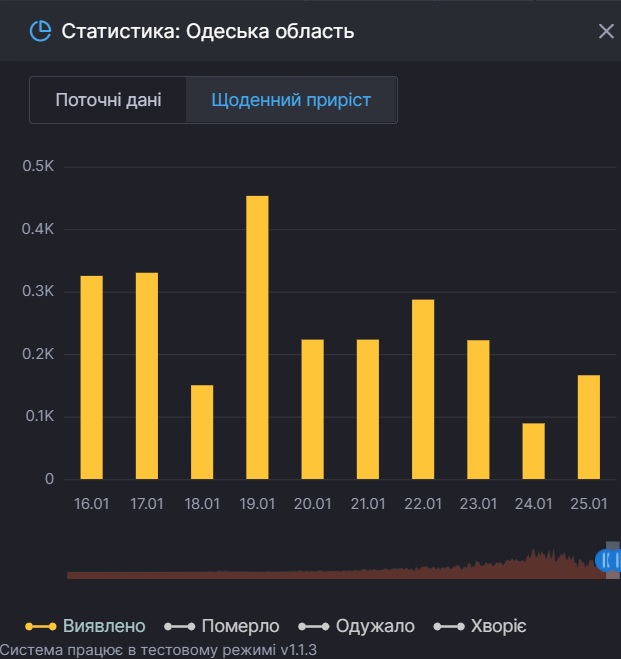Click the shortest bar for 24.01
621x659 pixels.
coord(533,451)
